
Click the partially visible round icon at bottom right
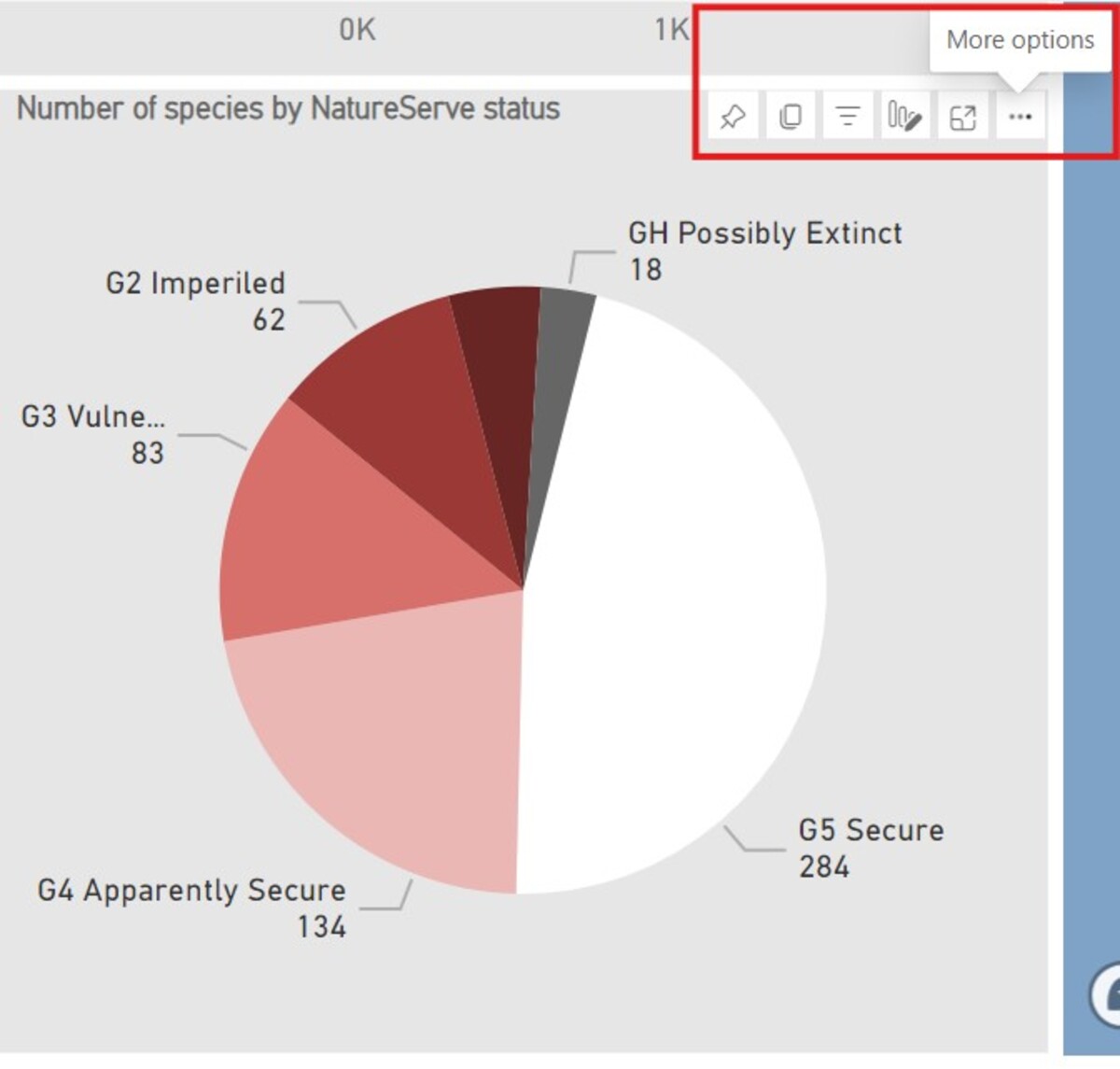[1107, 996]
